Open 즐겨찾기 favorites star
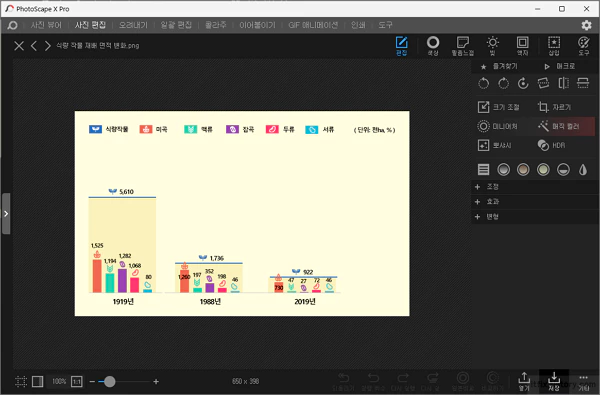Screen dimensions: 600x395 (x=499, y=67)
